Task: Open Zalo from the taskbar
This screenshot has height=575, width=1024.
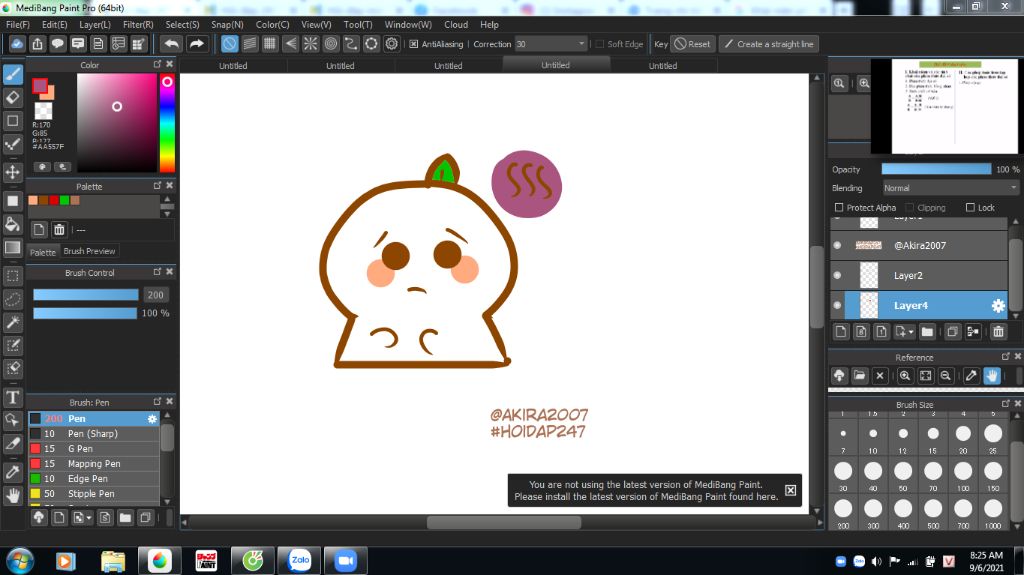Action: [300, 560]
